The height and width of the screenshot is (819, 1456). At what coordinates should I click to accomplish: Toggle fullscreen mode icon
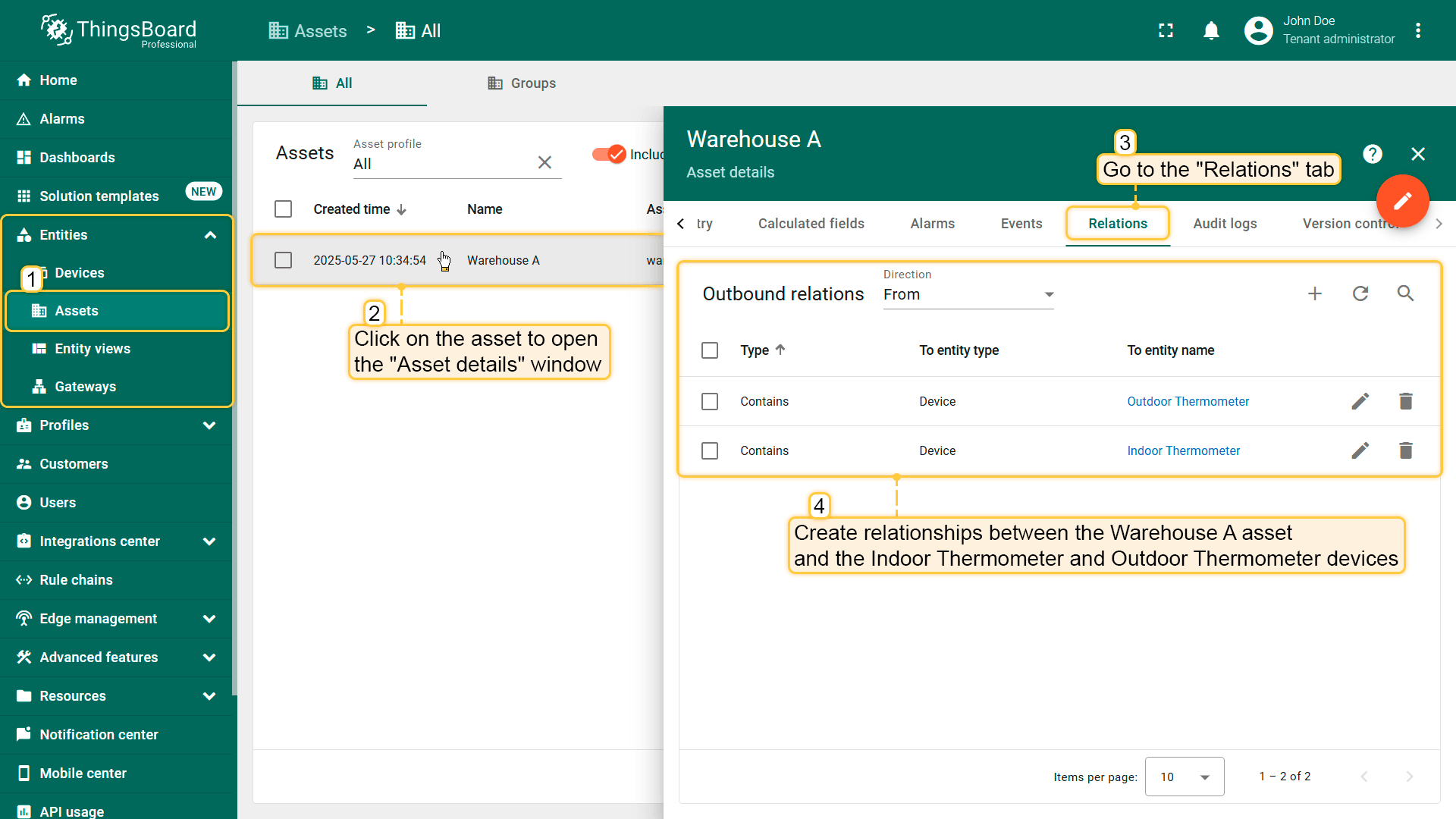coord(1166,30)
